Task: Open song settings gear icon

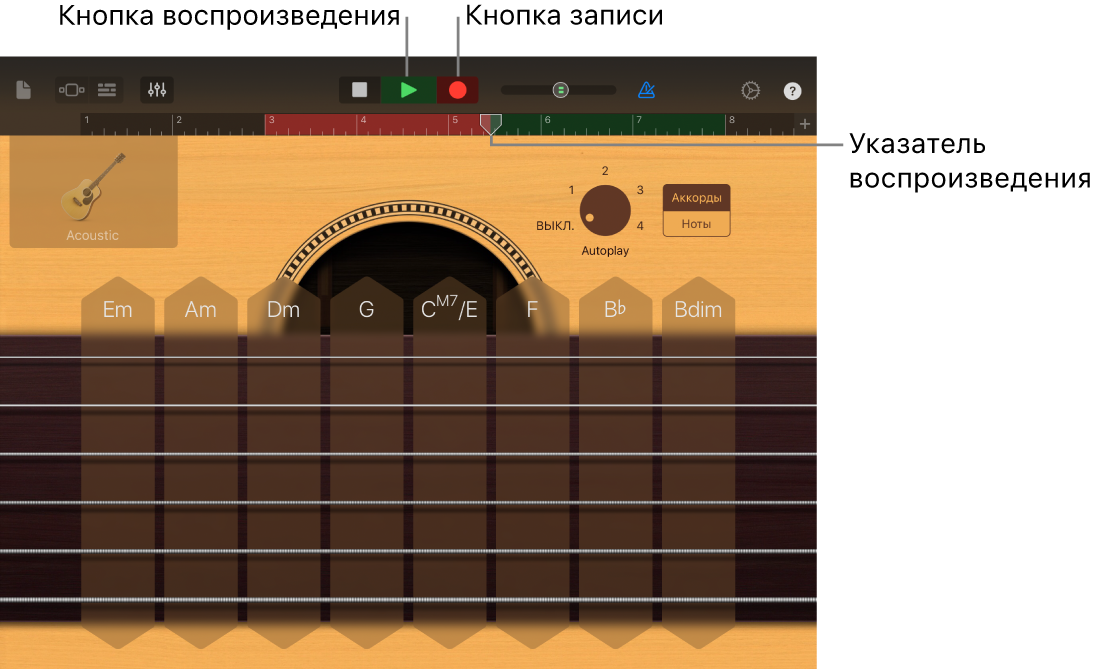Action: [750, 90]
